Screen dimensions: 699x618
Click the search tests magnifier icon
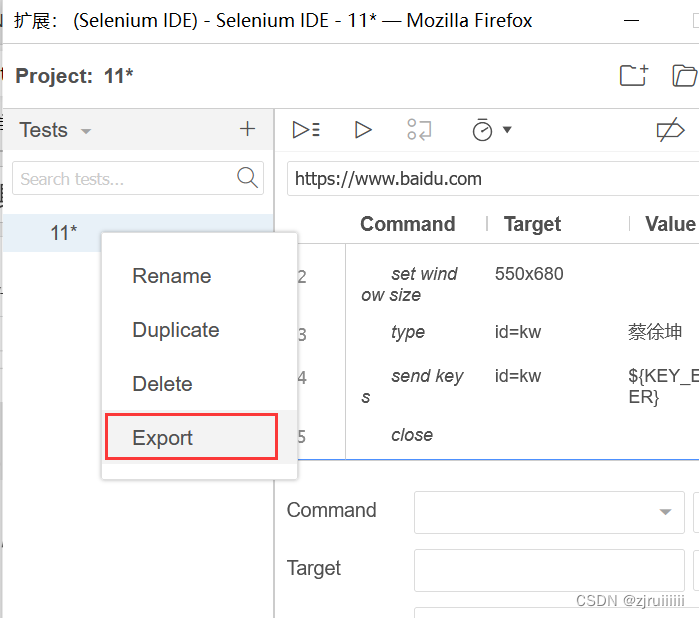247,178
